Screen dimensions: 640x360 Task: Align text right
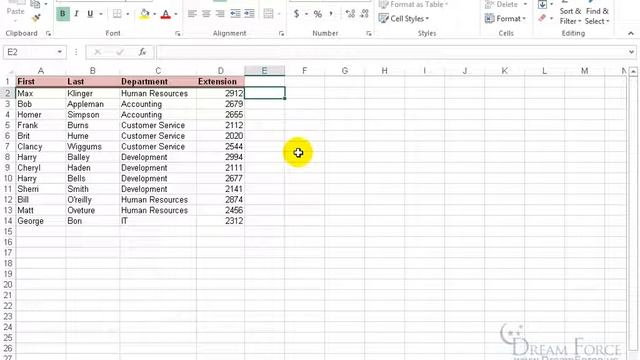tap(220, 14)
